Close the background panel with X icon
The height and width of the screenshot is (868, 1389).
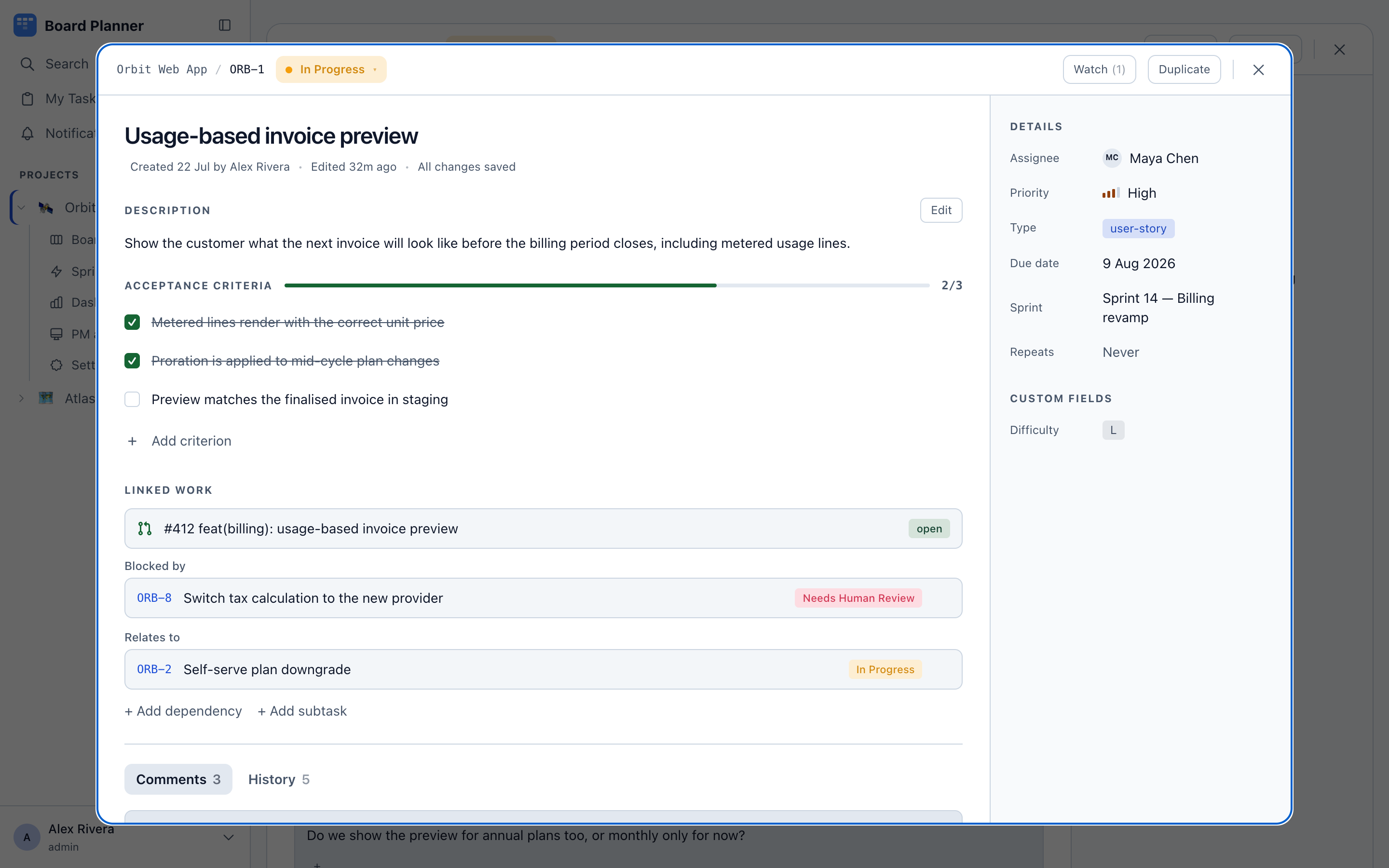tap(1339, 50)
